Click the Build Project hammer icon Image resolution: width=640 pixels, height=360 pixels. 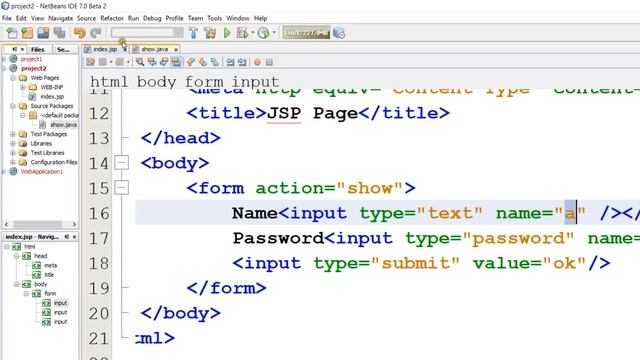193,33
